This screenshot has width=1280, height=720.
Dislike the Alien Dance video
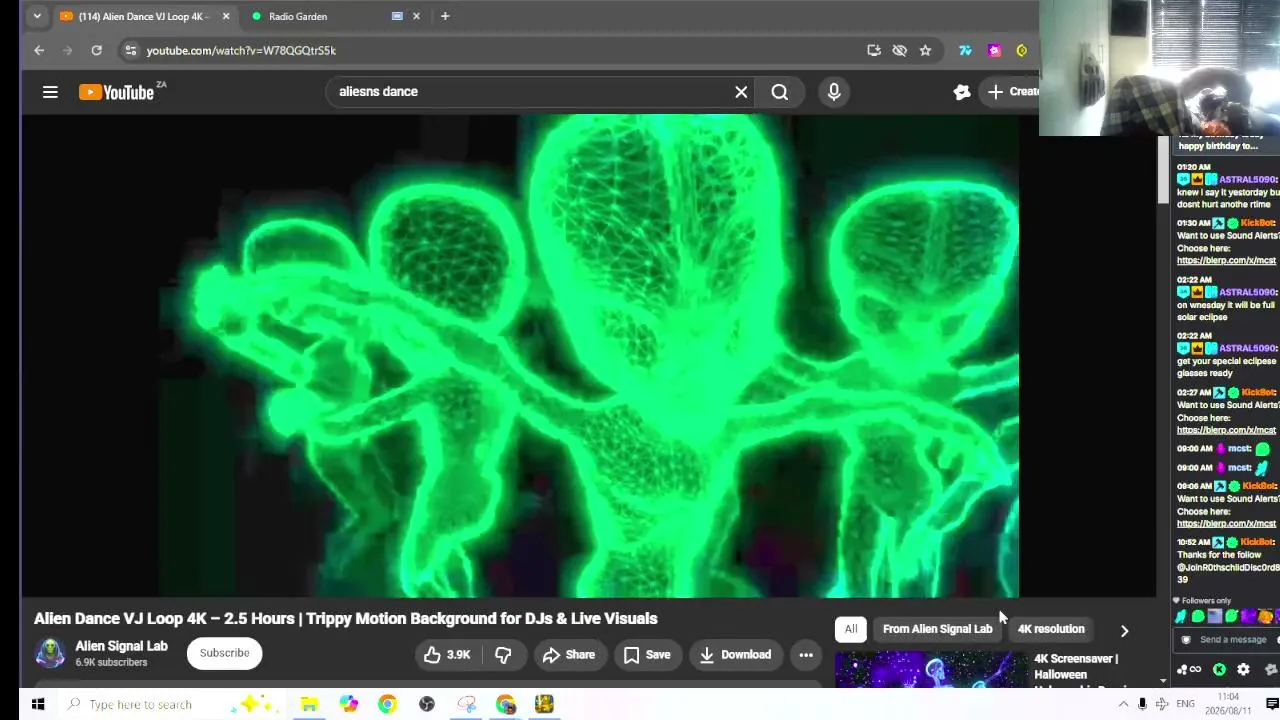click(503, 655)
